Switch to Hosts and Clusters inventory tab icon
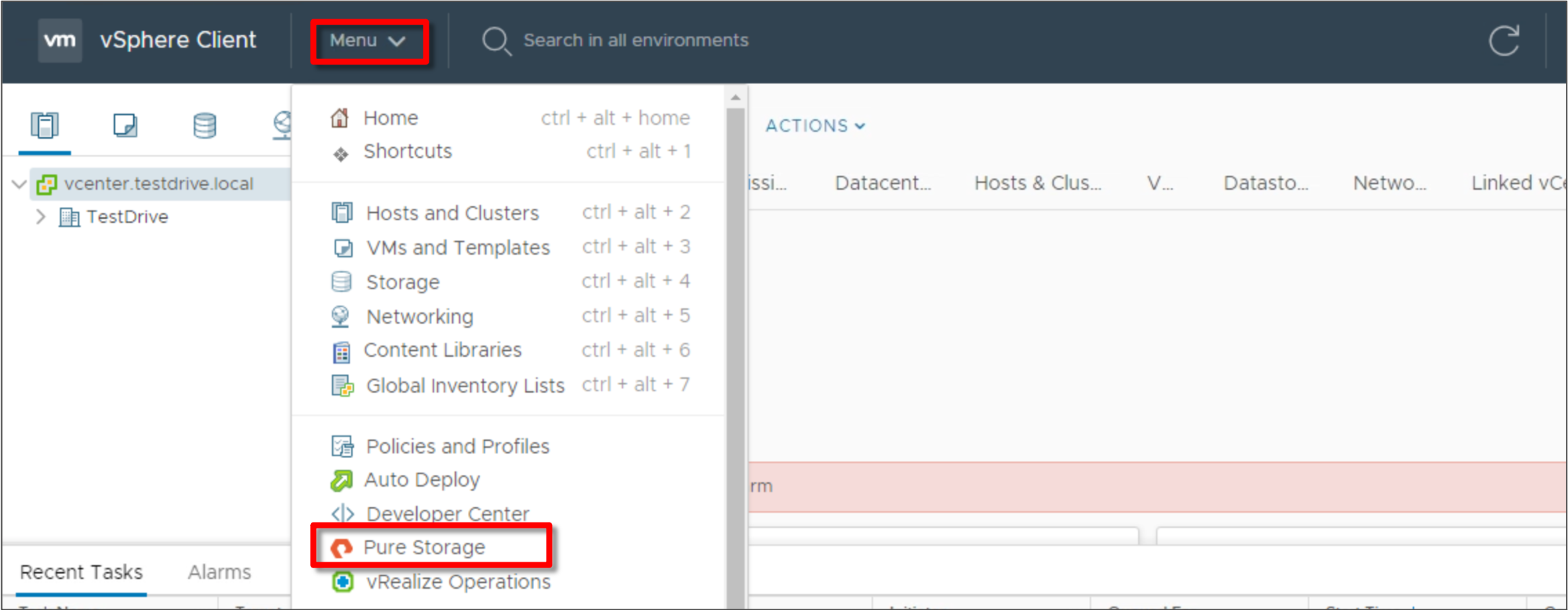The height and width of the screenshot is (610, 1568). click(44, 125)
